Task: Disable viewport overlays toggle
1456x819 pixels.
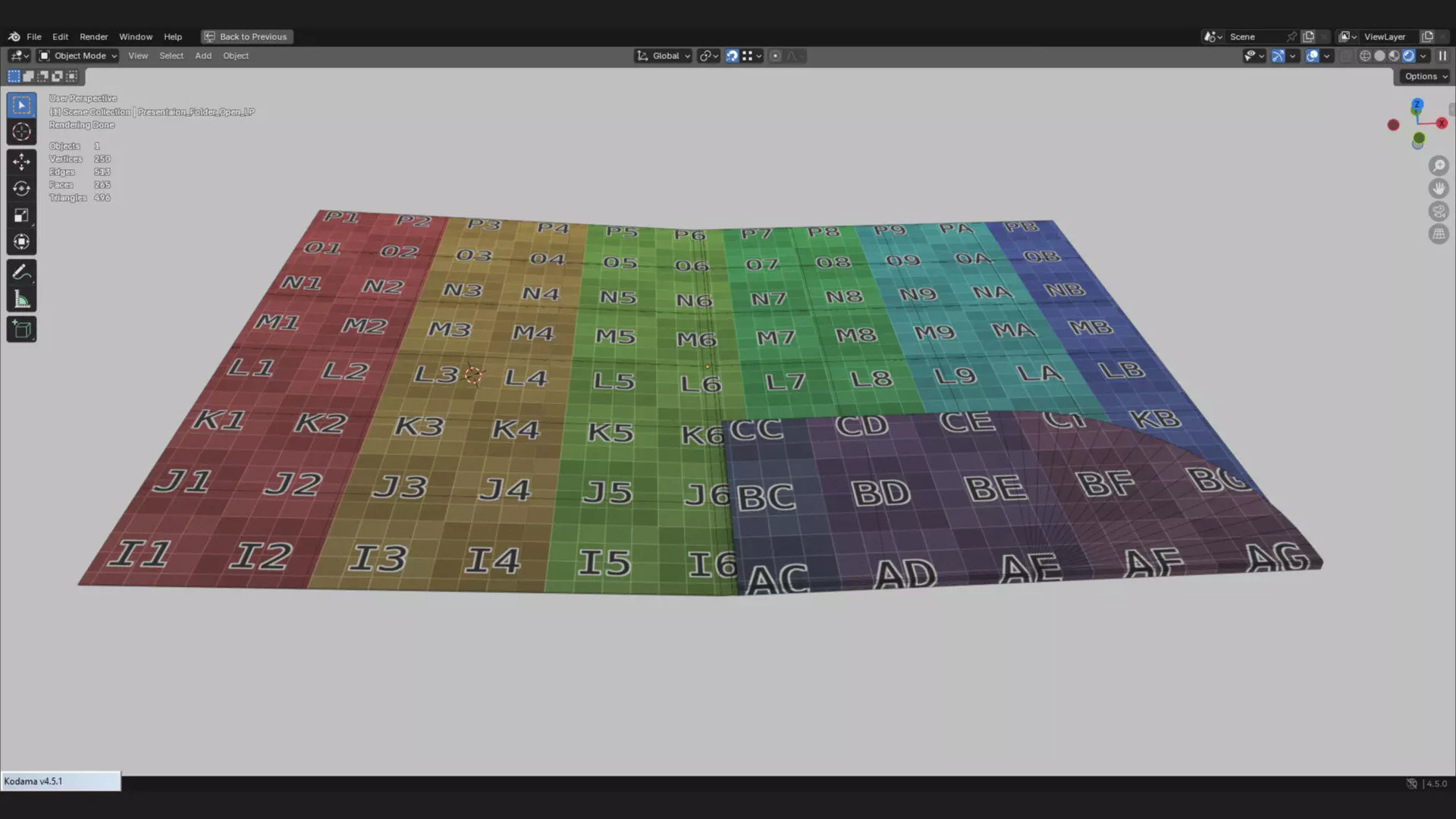Action: 1312,56
